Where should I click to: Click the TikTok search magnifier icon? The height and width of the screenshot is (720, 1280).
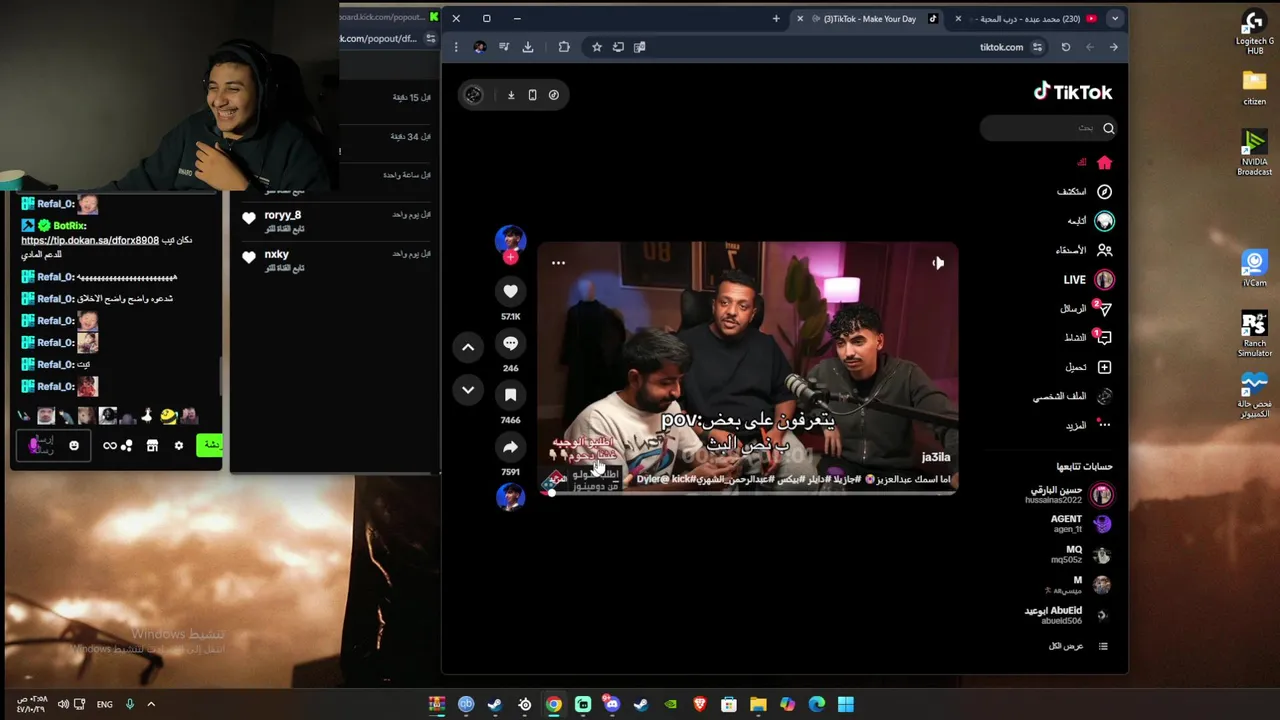click(x=1108, y=128)
